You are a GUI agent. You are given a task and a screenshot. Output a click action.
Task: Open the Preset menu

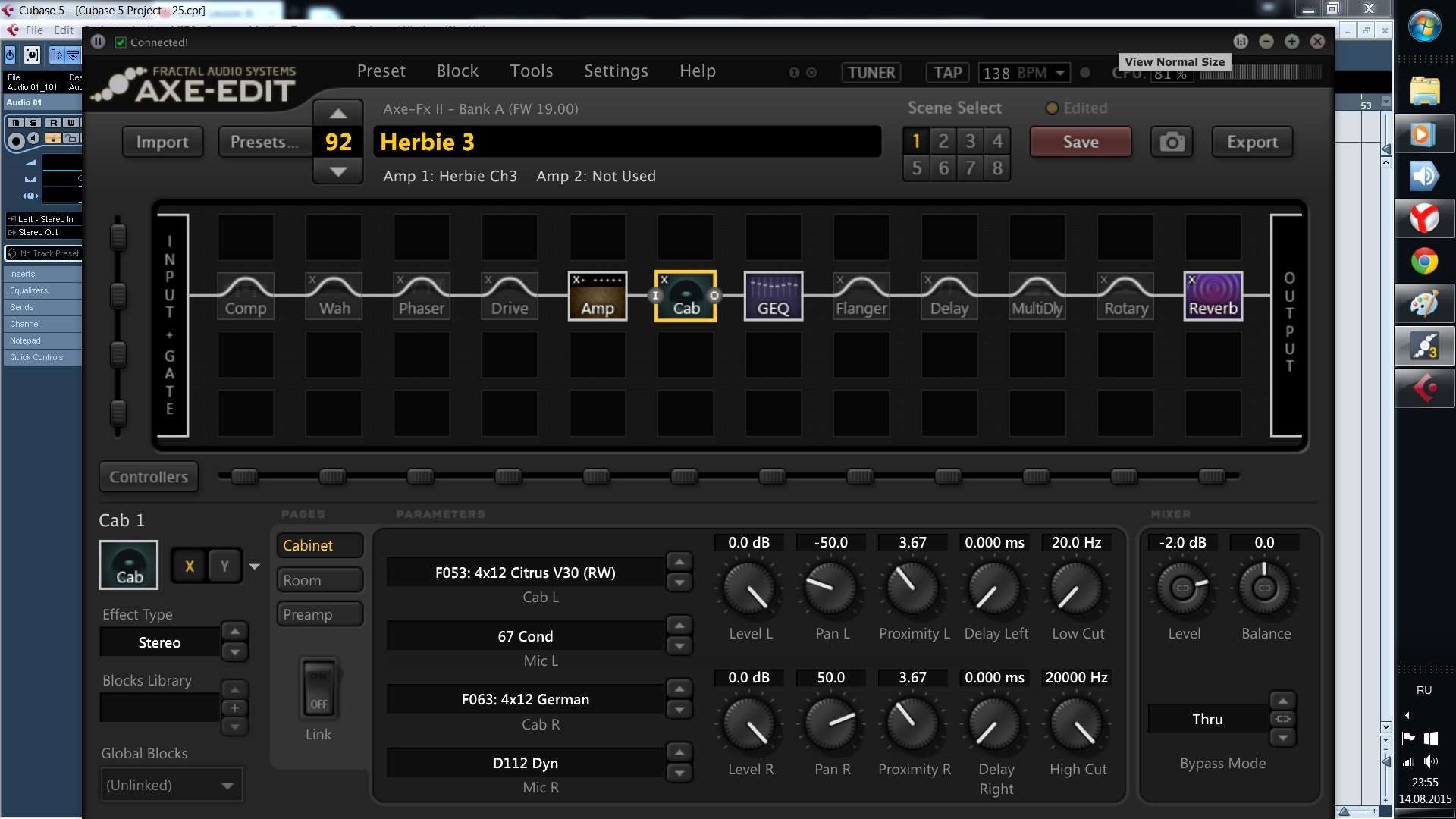381,71
